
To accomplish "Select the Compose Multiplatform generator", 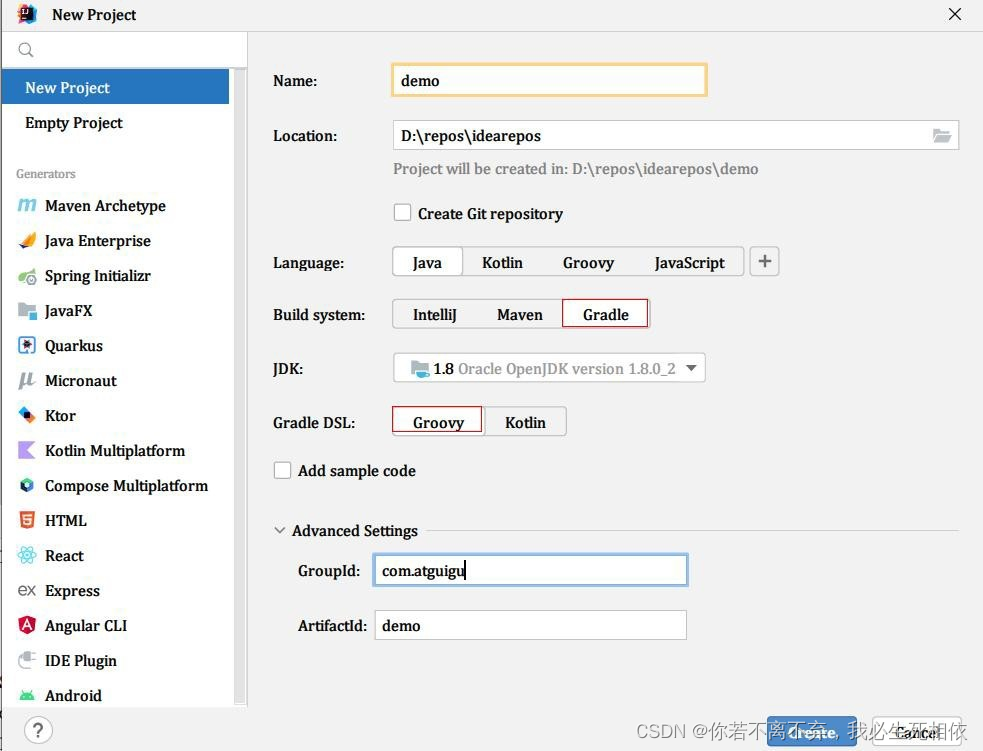I will (126, 486).
